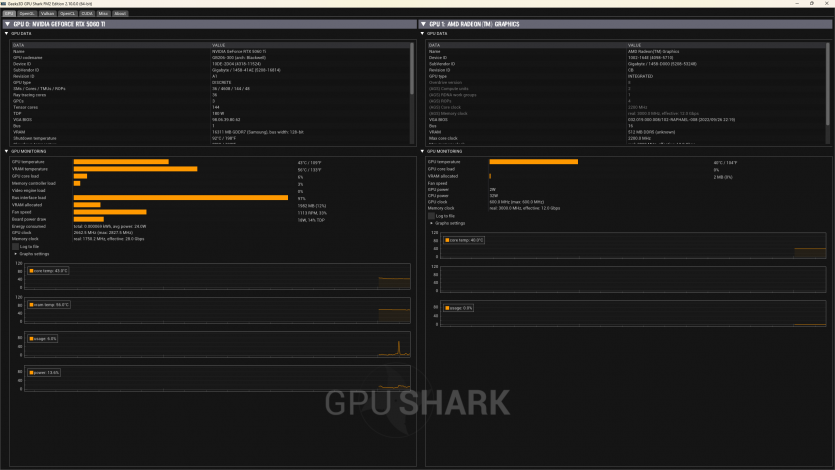Select the OpenCL tab
835x470 pixels.
[x=68, y=13]
